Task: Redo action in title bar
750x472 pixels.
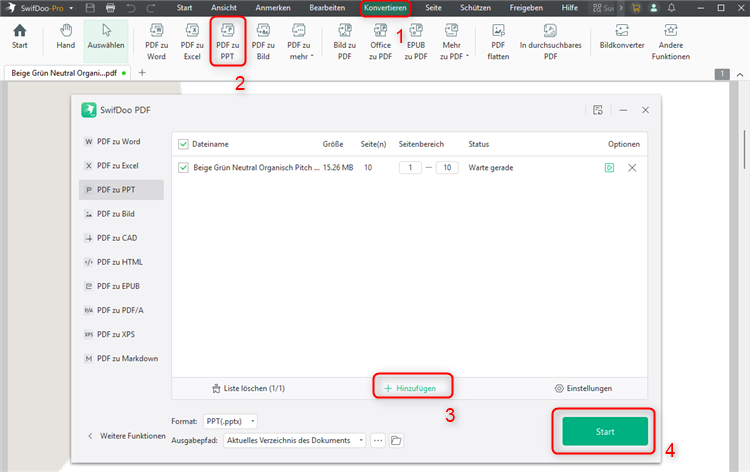Action: click(151, 8)
